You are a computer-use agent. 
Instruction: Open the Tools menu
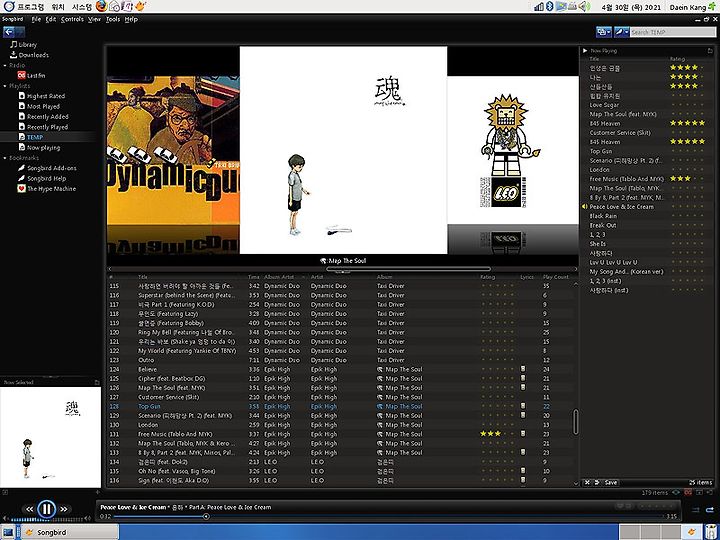tap(112, 19)
